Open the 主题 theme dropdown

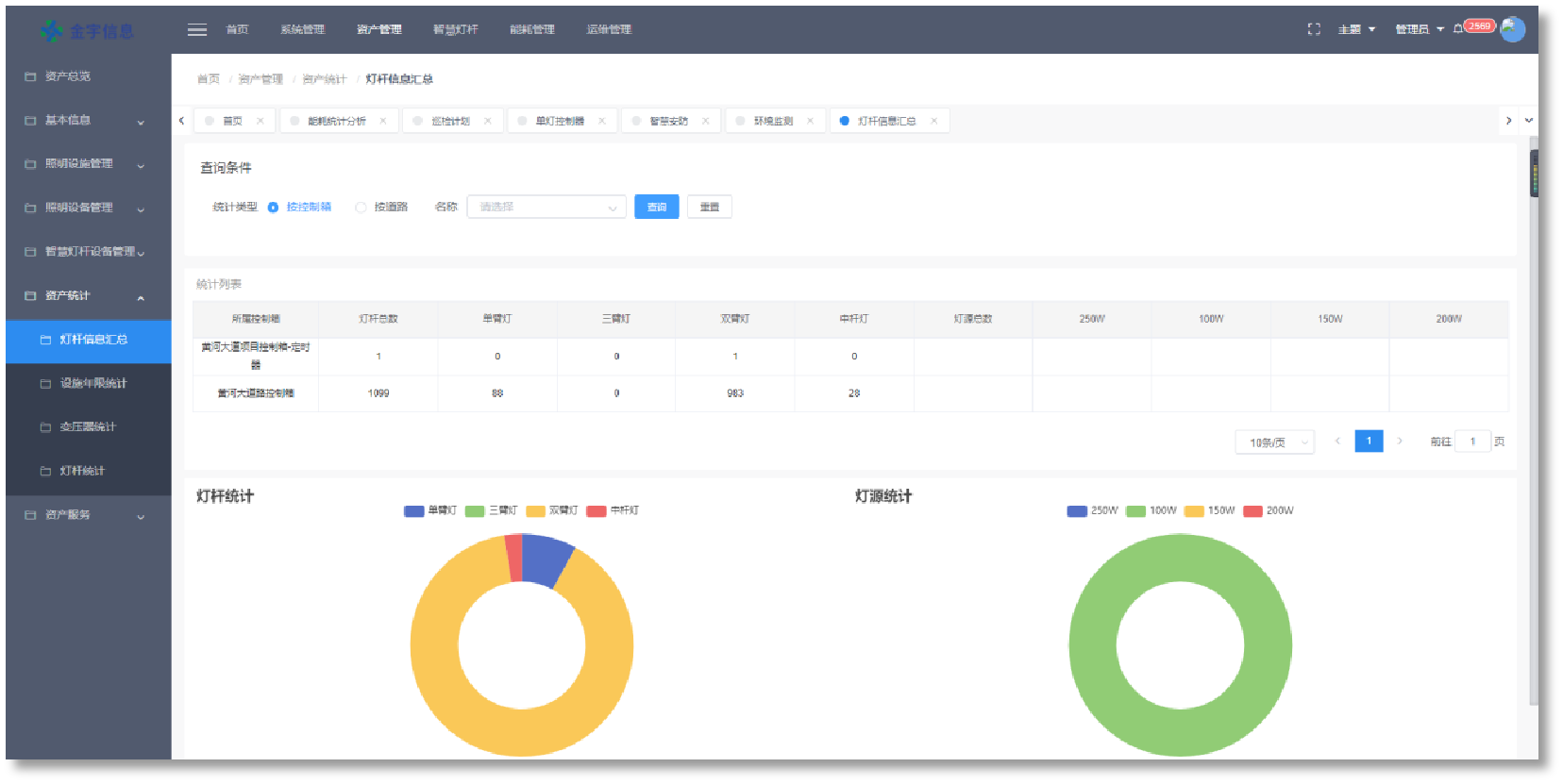1357,29
